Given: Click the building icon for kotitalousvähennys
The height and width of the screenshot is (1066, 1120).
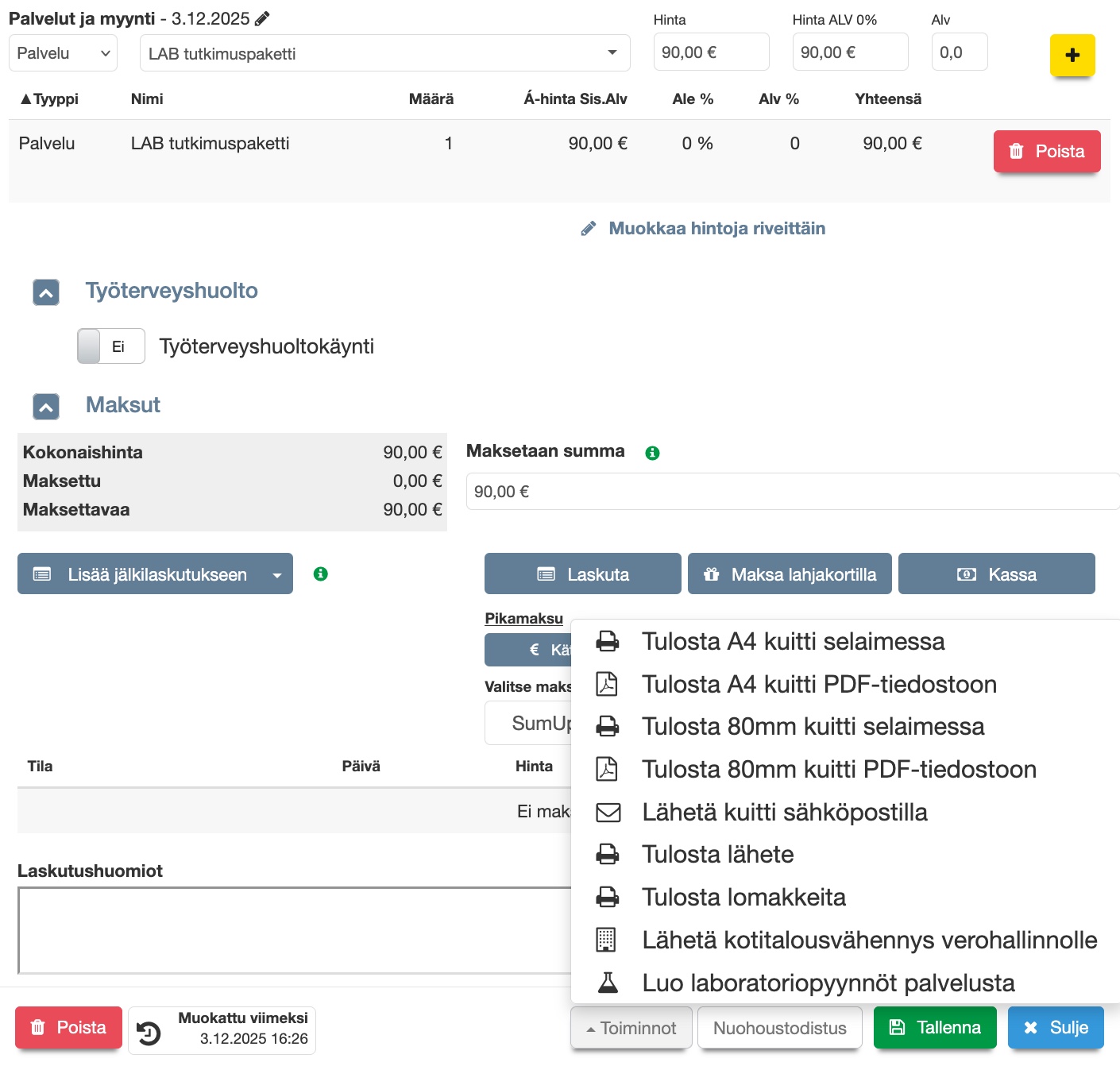Looking at the screenshot, I should pyautogui.click(x=606, y=940).
